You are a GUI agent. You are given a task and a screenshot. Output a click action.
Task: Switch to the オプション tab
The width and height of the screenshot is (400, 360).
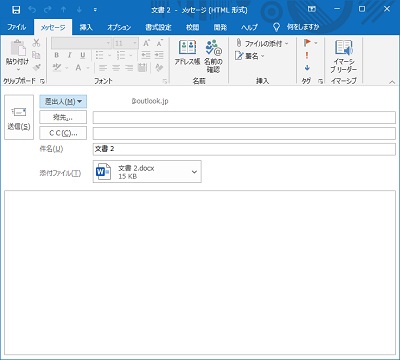(119, 27)
